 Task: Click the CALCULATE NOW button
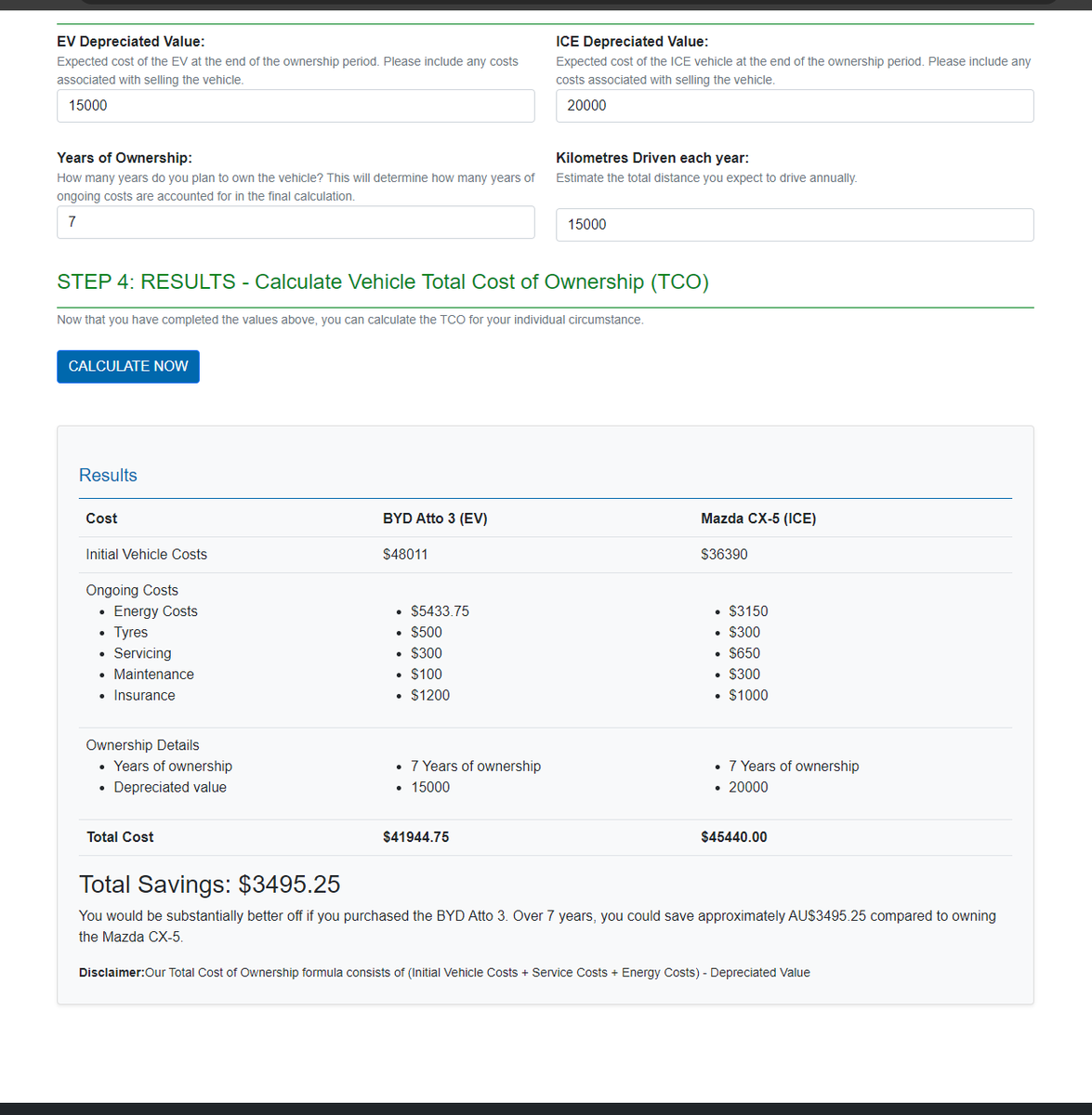pyautogui.click(x=128, y=366)
